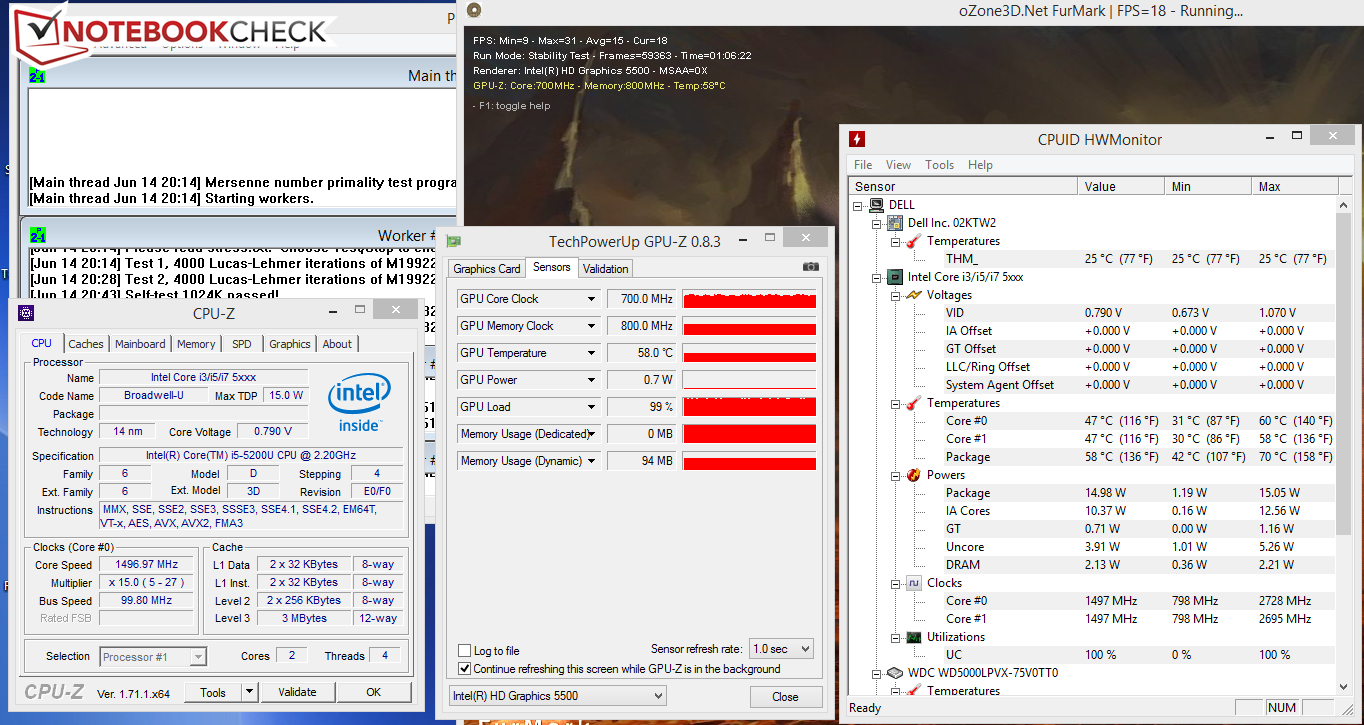Open the SPD tab in CPU-Z
This screenshot has width=1364, height=725.
(242, 344)
